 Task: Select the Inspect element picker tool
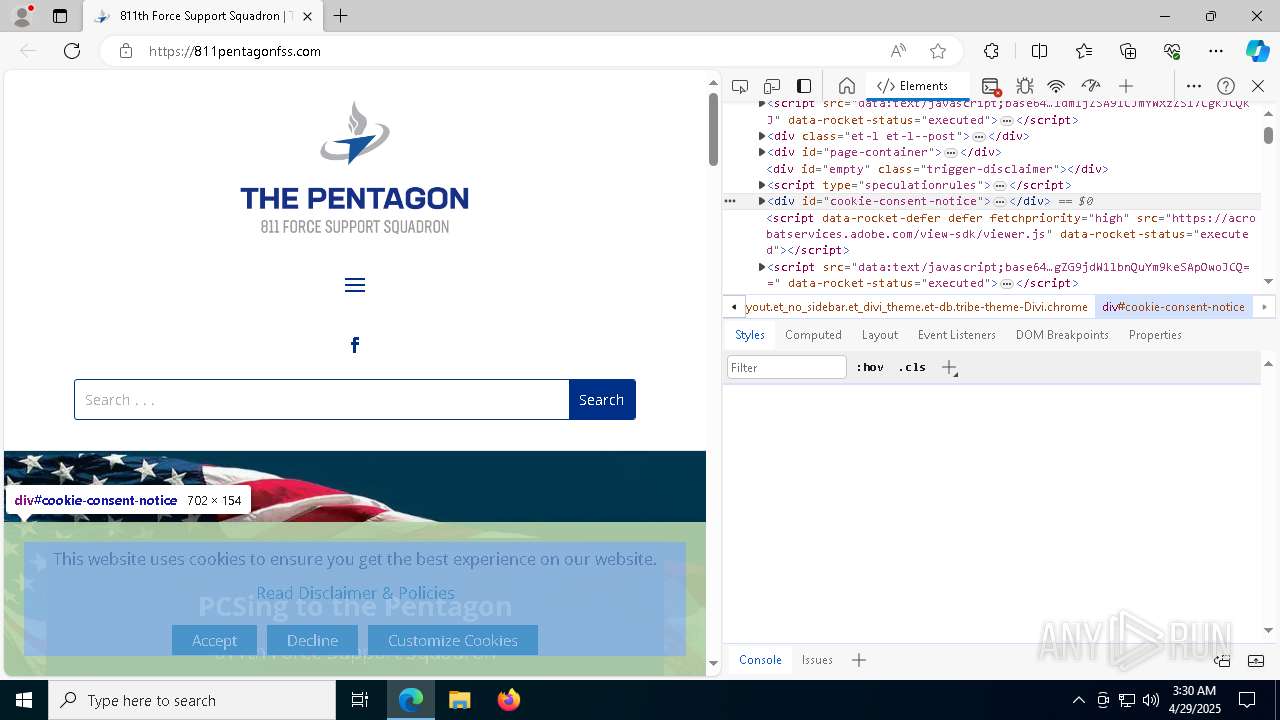point(740,86)
